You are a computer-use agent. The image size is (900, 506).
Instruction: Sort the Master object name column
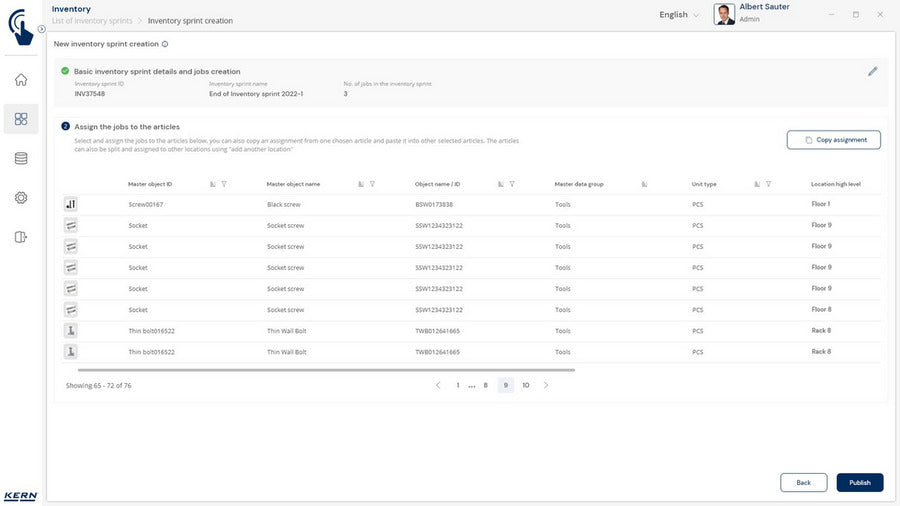[x=361, y=184]
